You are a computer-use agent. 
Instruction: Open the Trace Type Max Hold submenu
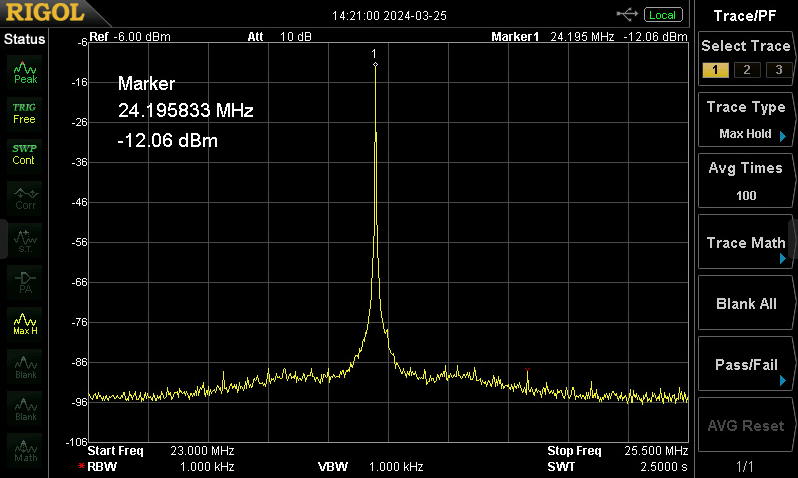[746, 120]
